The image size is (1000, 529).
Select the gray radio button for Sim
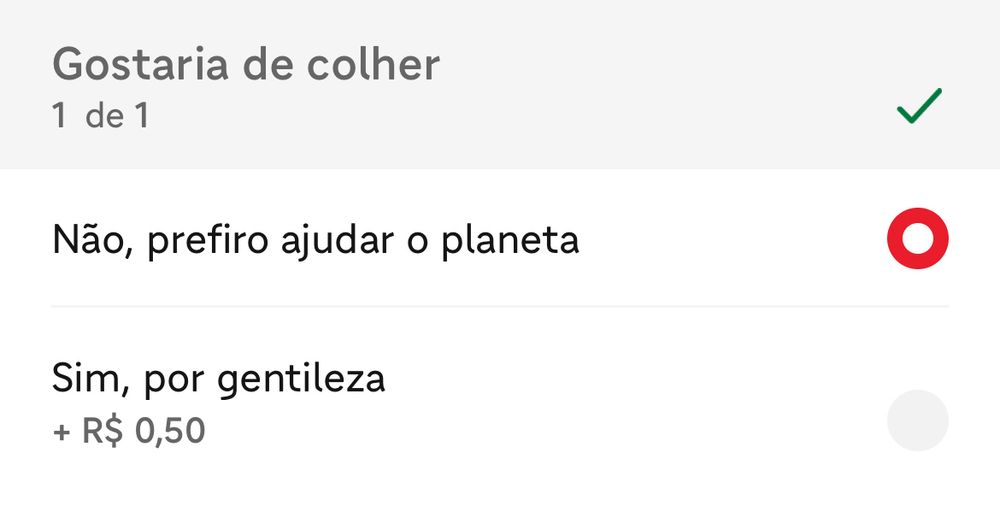pyautogui.click(x=917, y=420)
